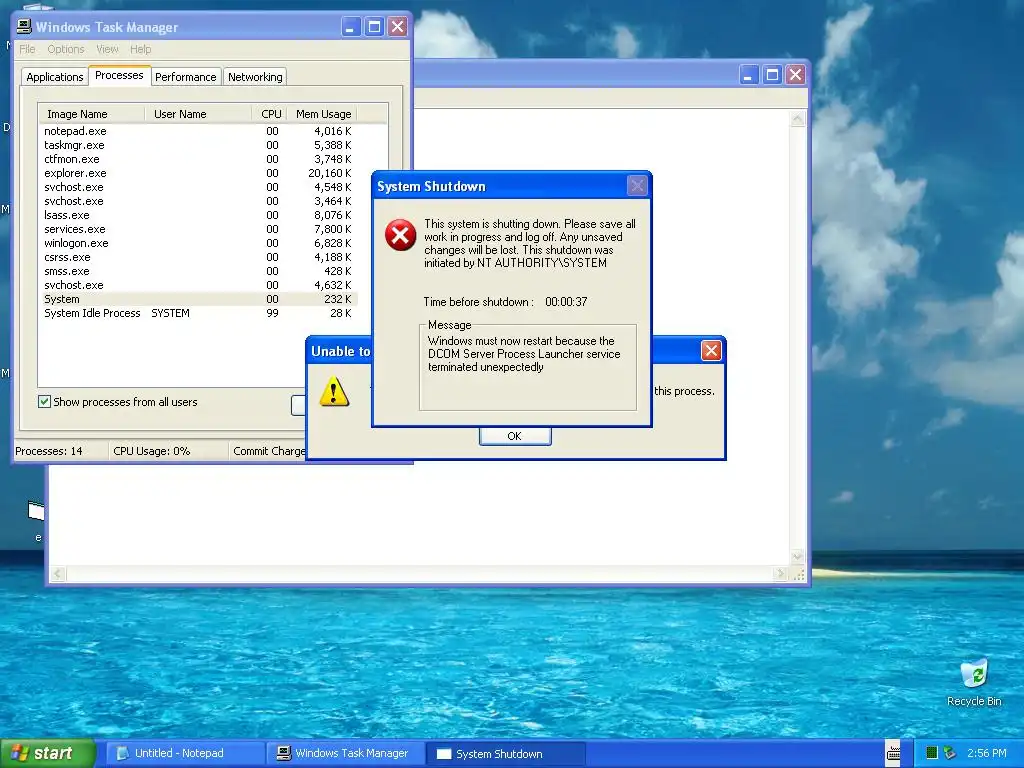Sort processes by CPU column header
The image size is (1024, 768).
click(x=270, y=114)
